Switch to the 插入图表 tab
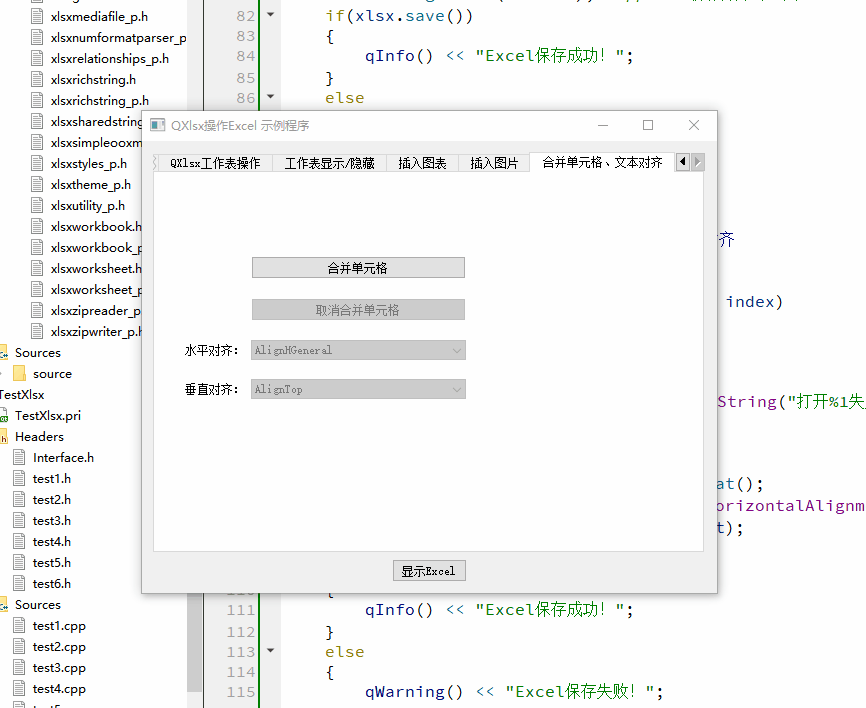 [x=422, y=161]
